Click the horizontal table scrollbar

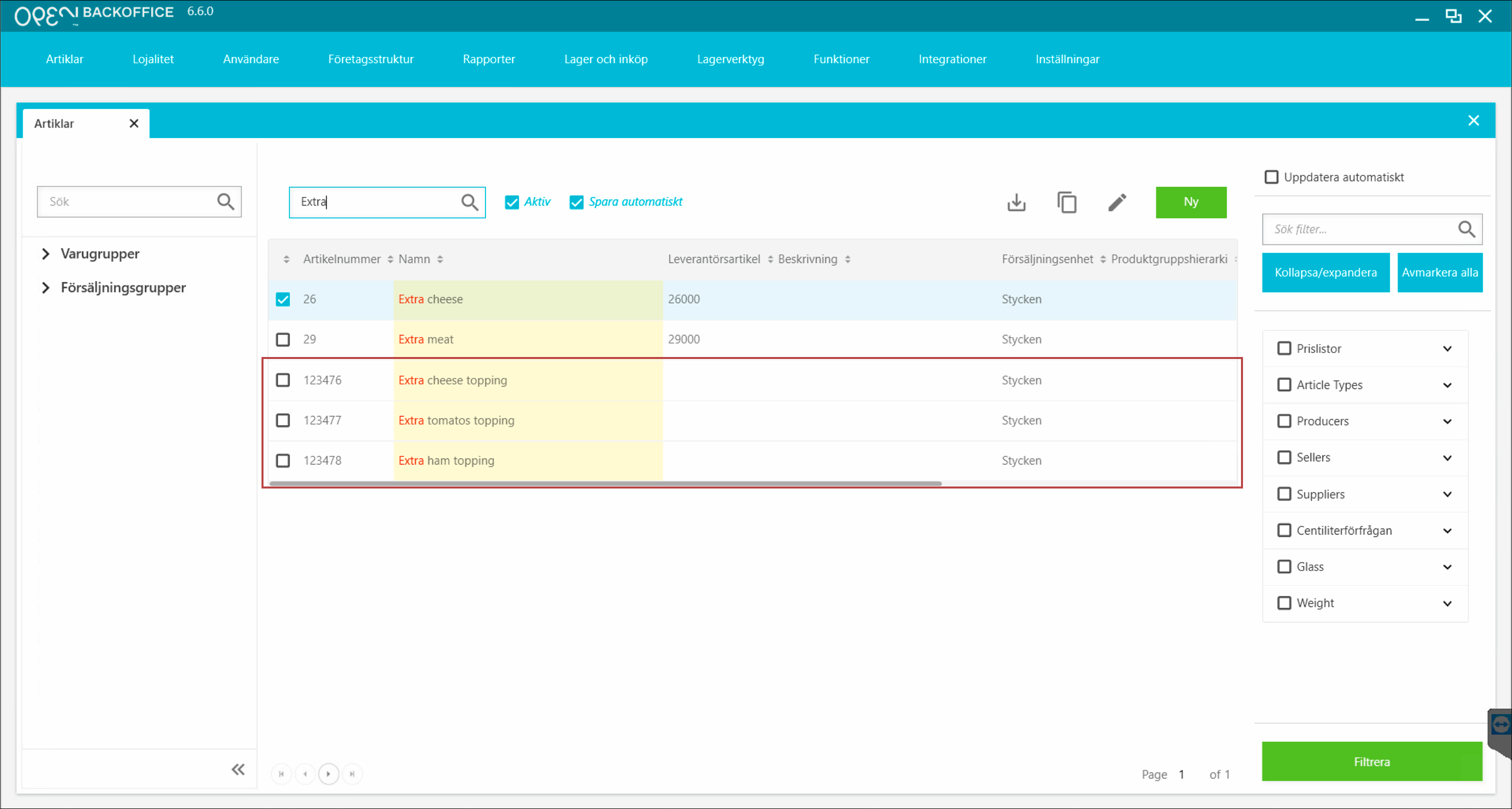[604, 483]
